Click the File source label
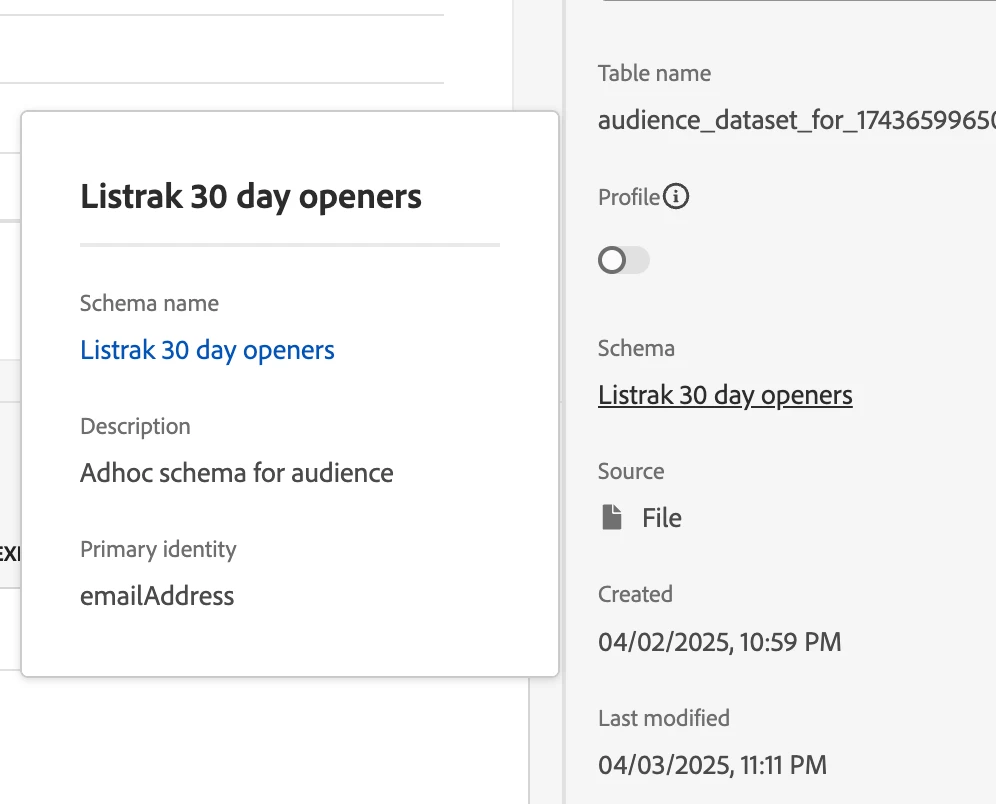The height and width of the screenshot is (804, 996). (662, 518)
